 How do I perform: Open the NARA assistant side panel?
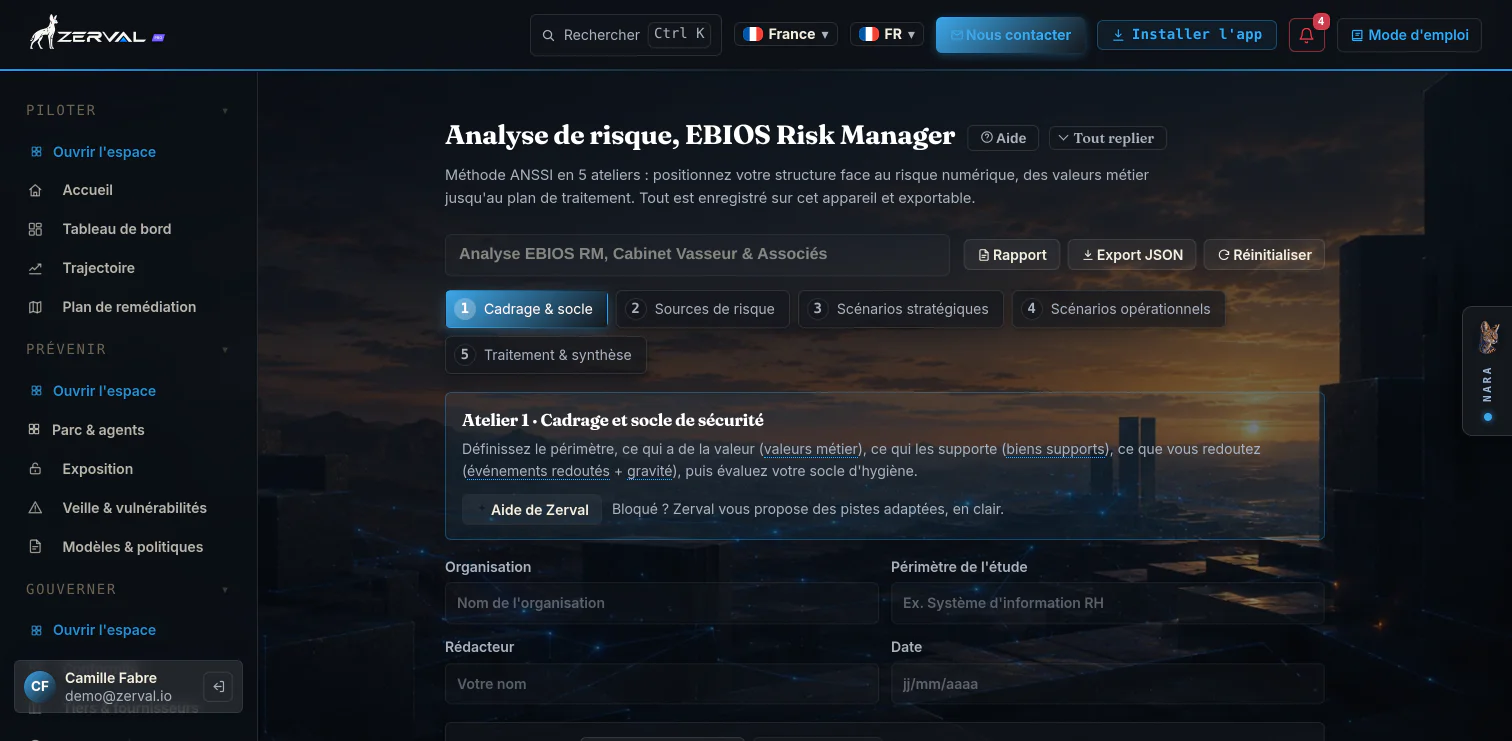click(1487, 371)
